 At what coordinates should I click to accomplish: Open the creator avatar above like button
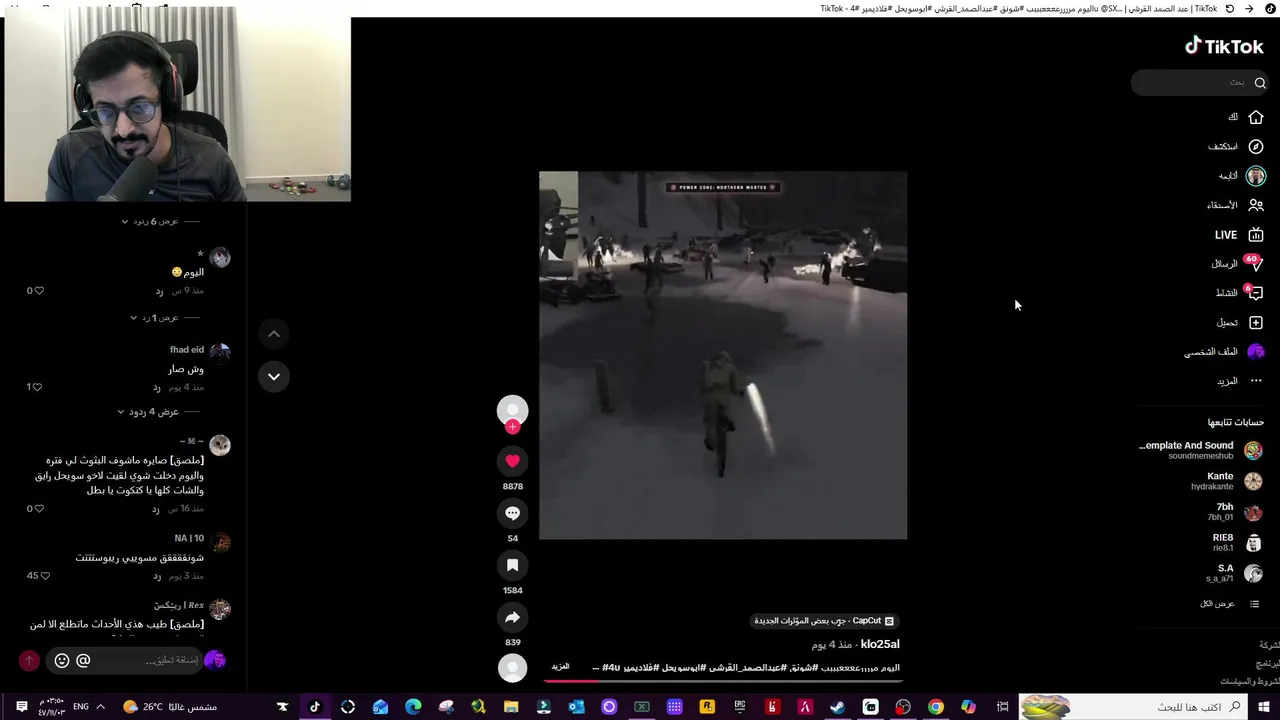coord(512,409)
